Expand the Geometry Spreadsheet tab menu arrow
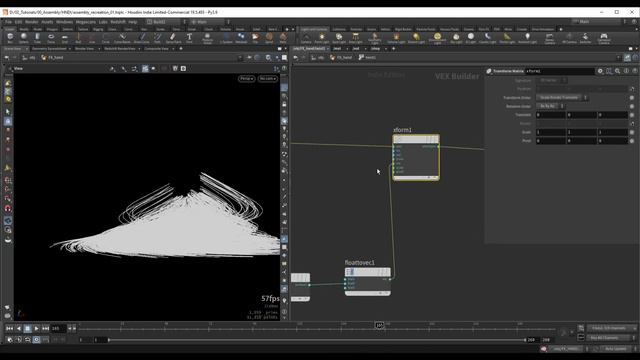 (x=70, y=49)
